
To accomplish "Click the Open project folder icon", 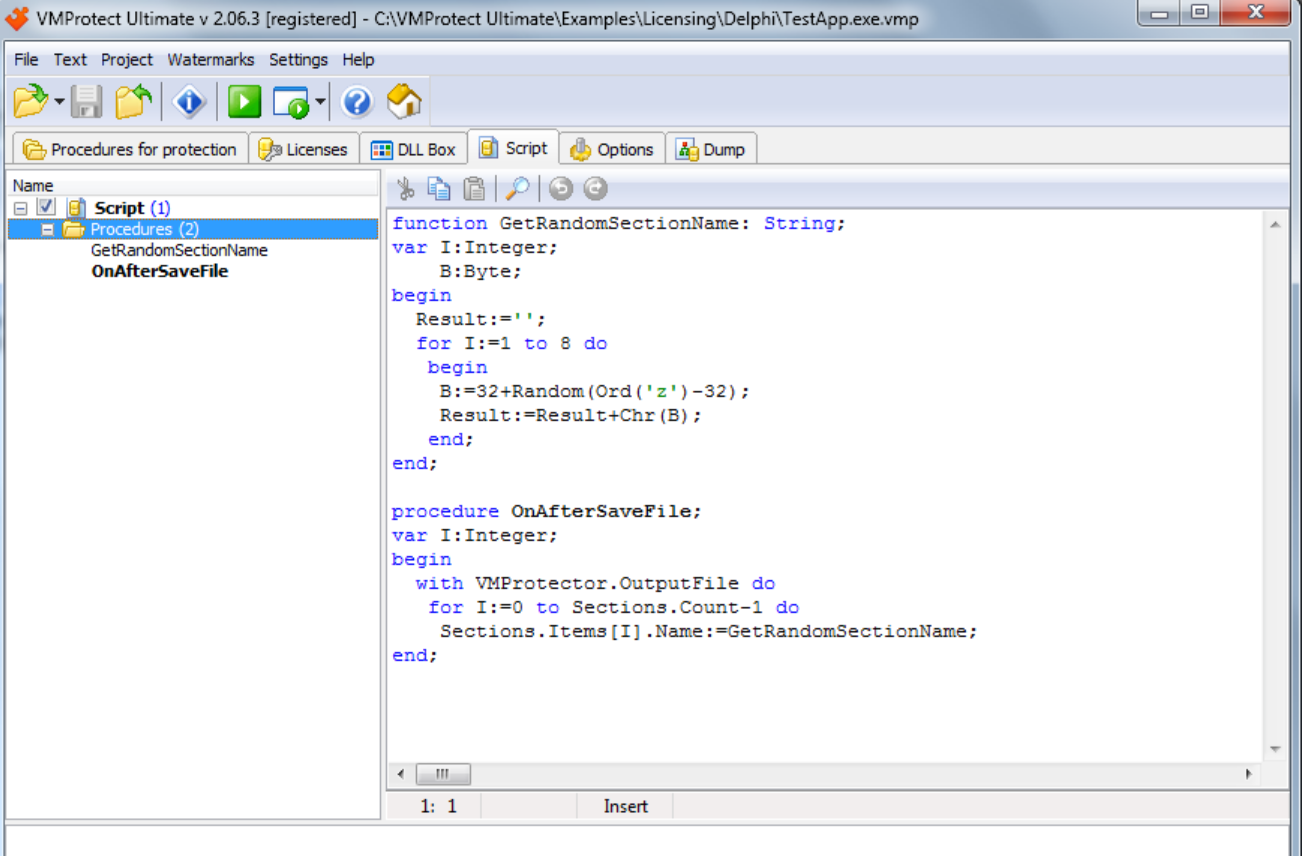I will 30,102.
